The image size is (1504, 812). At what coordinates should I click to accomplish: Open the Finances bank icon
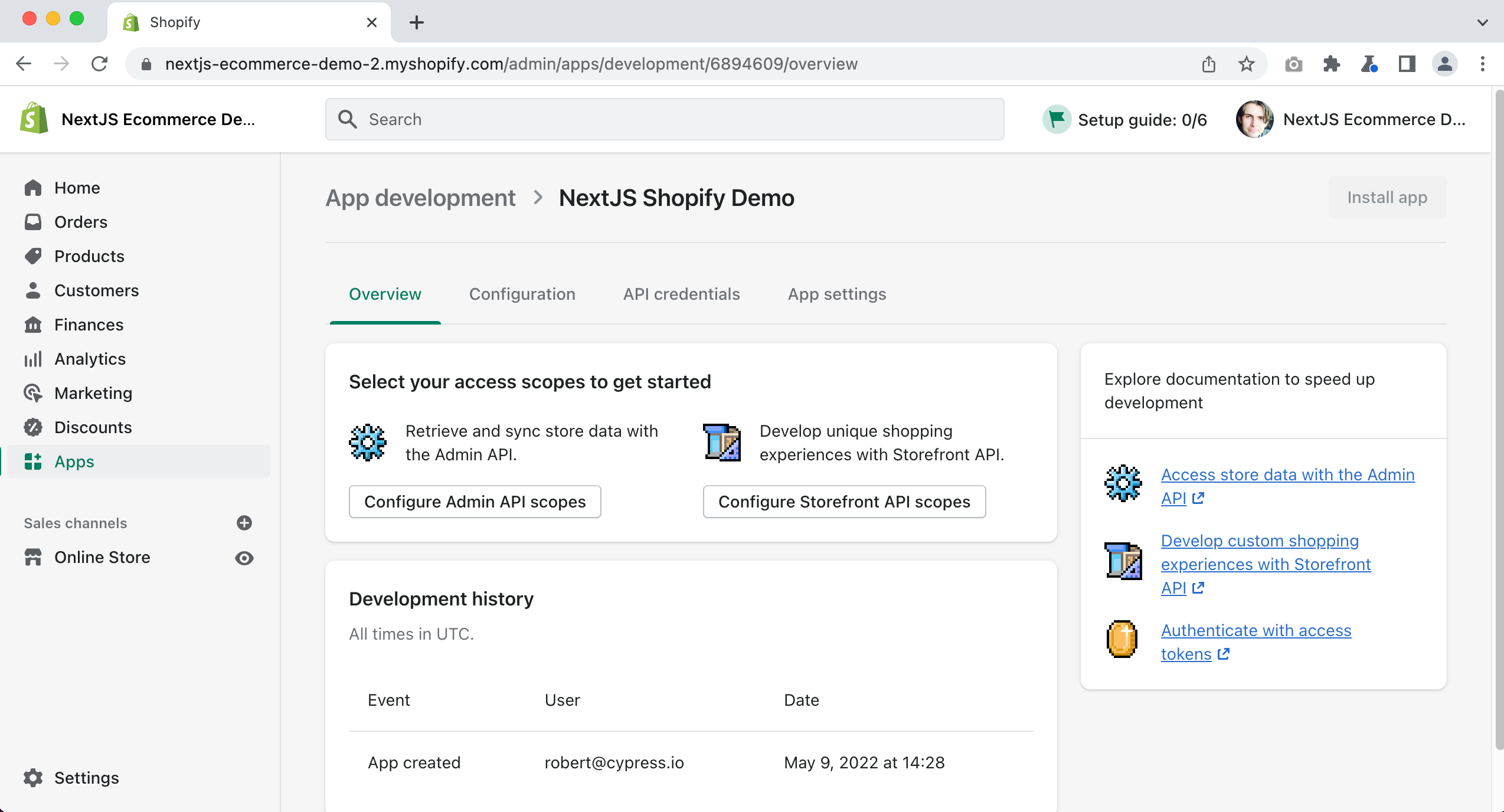pyautogui.click(x=33, y=325)
